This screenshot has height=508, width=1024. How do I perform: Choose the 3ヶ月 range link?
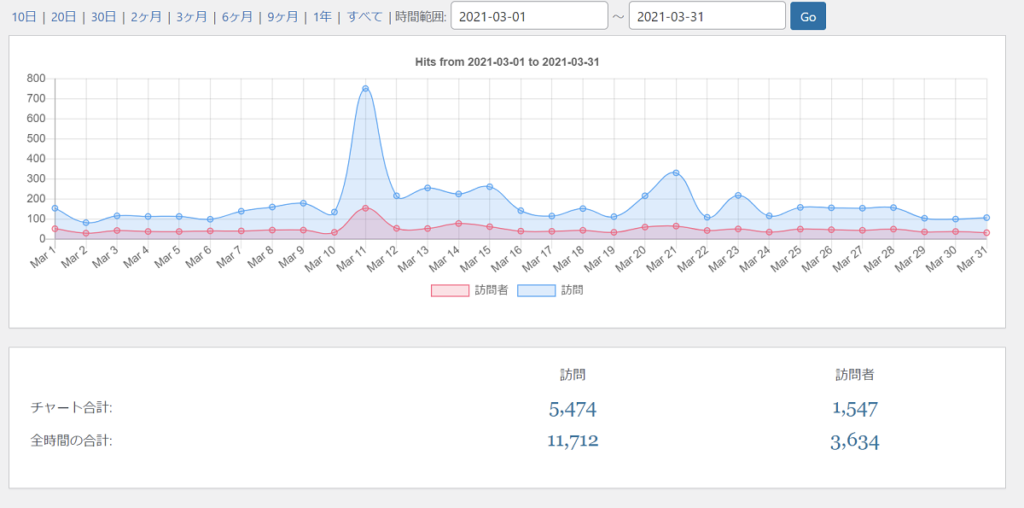tap(191, 17)
